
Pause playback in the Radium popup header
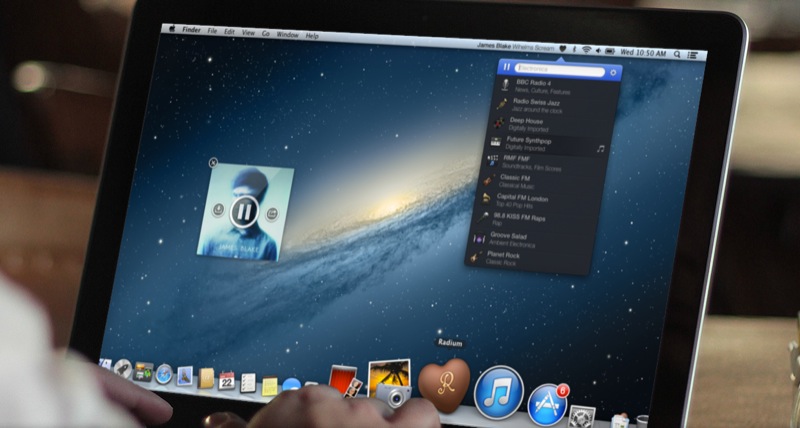point(507,68)
